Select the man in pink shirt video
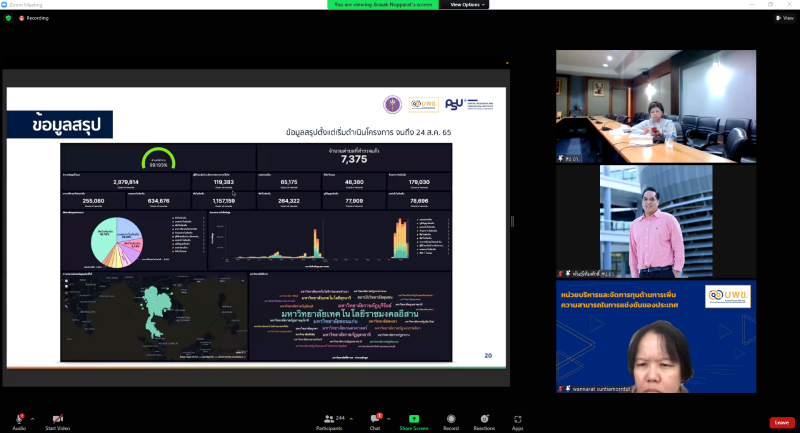The image size is (800, 433). tap(655, 221)
